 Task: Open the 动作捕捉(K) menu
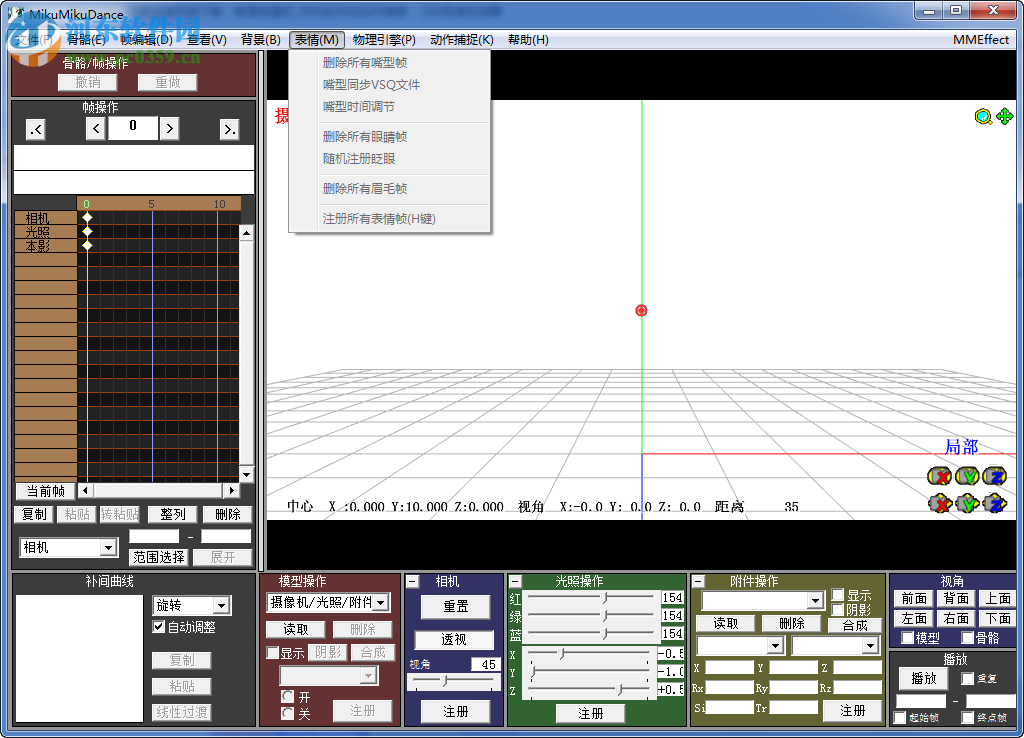(461, 40)
